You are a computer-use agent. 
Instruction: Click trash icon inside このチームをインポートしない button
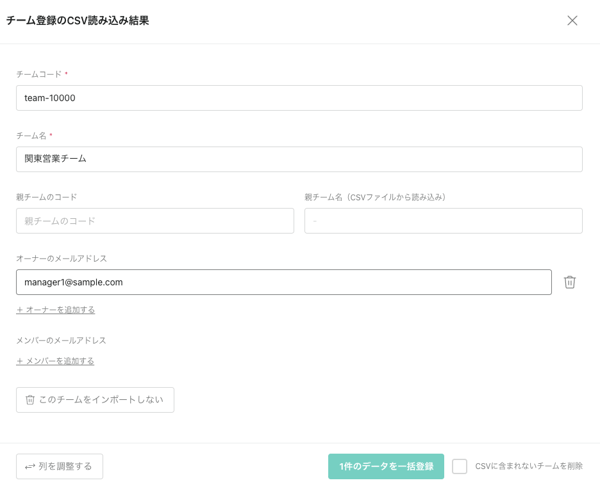pyautogui.click(x=30, y=400)
